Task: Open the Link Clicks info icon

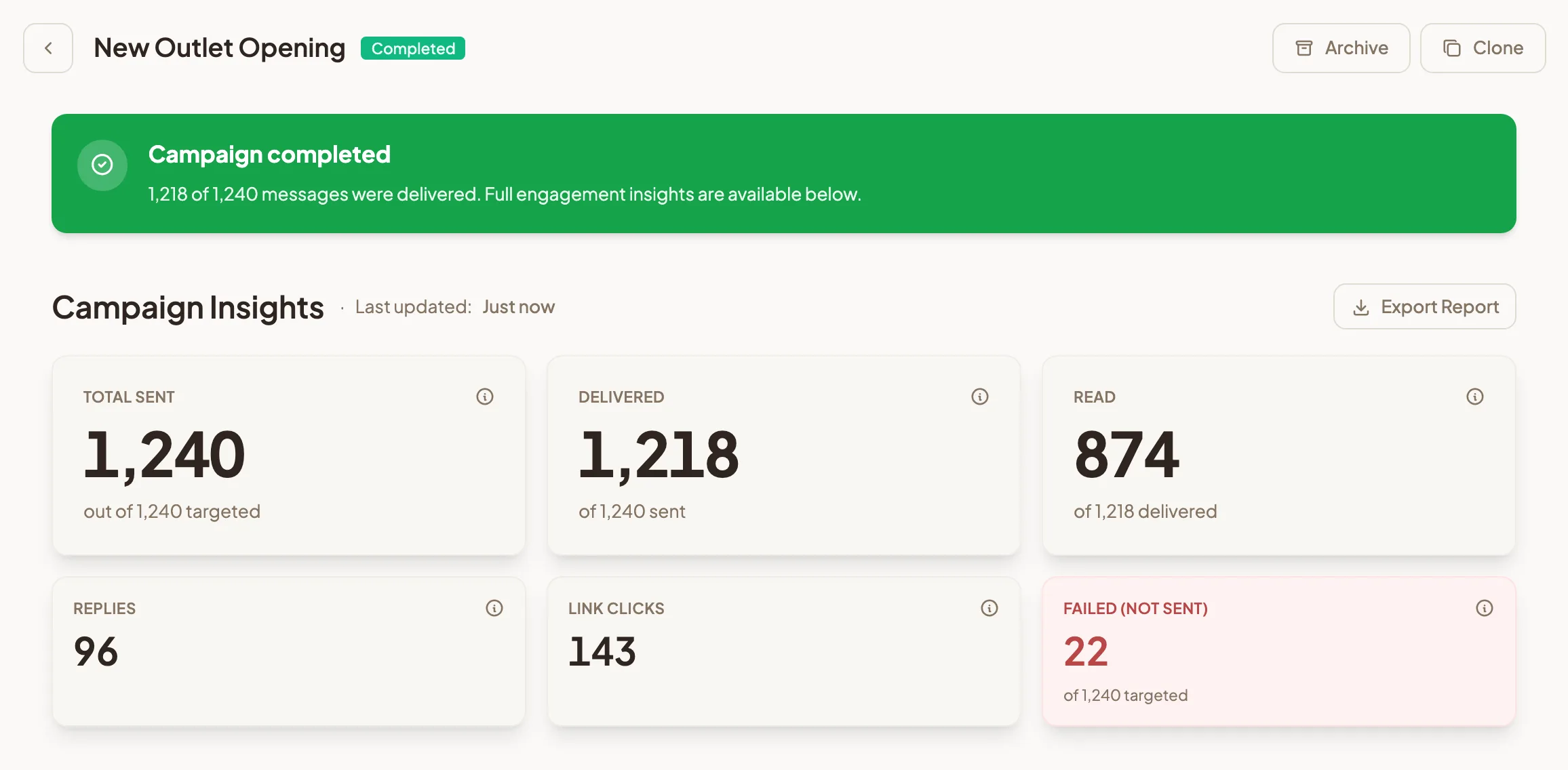Action: point(989,608)
